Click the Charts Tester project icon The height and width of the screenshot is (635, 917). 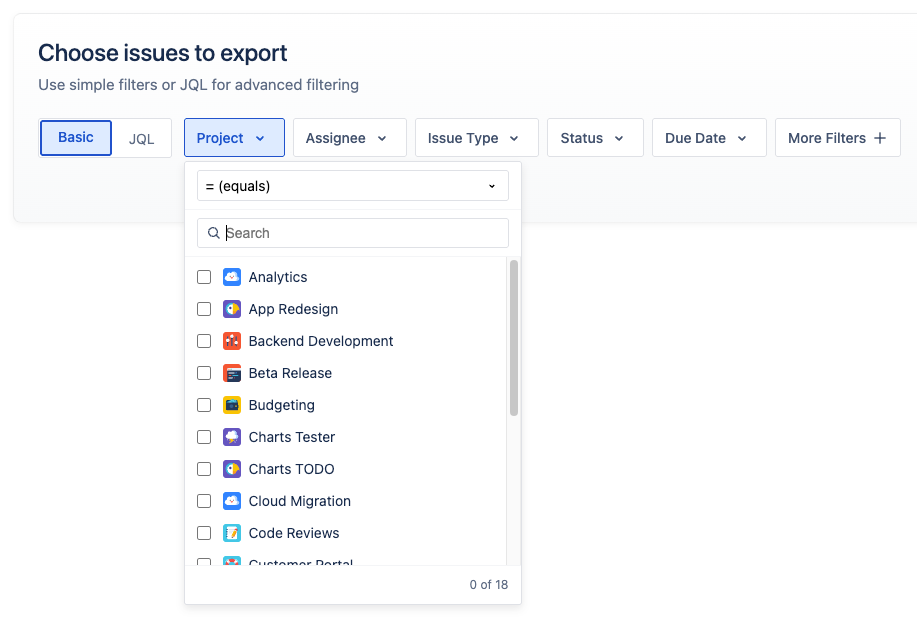pos(232,437)
